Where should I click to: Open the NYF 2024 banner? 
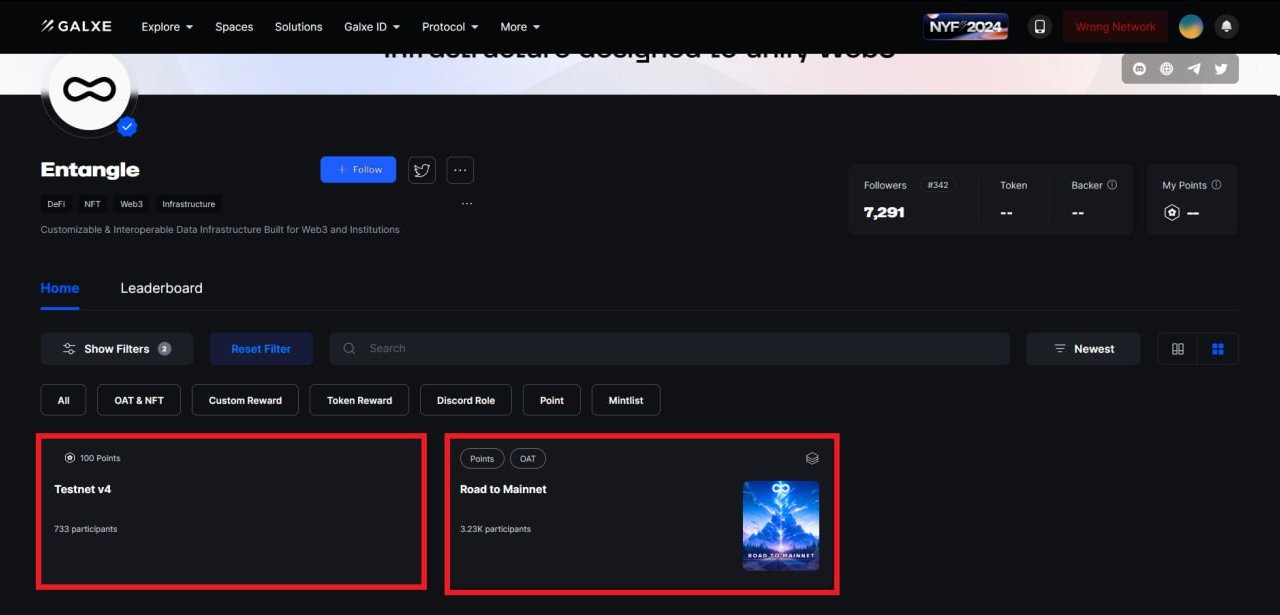(965, 27)
